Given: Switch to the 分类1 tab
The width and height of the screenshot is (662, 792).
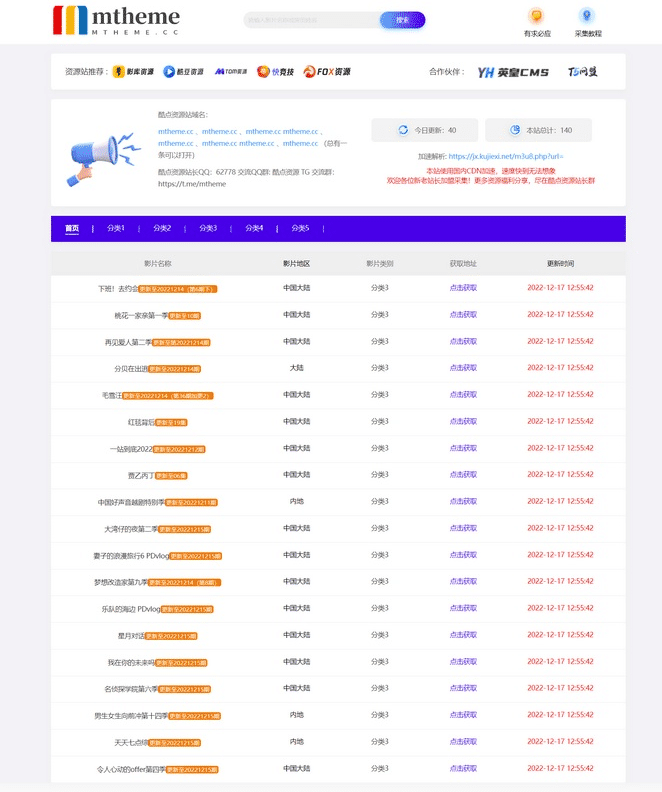Looking at the screenshot, I should [116, 228].
